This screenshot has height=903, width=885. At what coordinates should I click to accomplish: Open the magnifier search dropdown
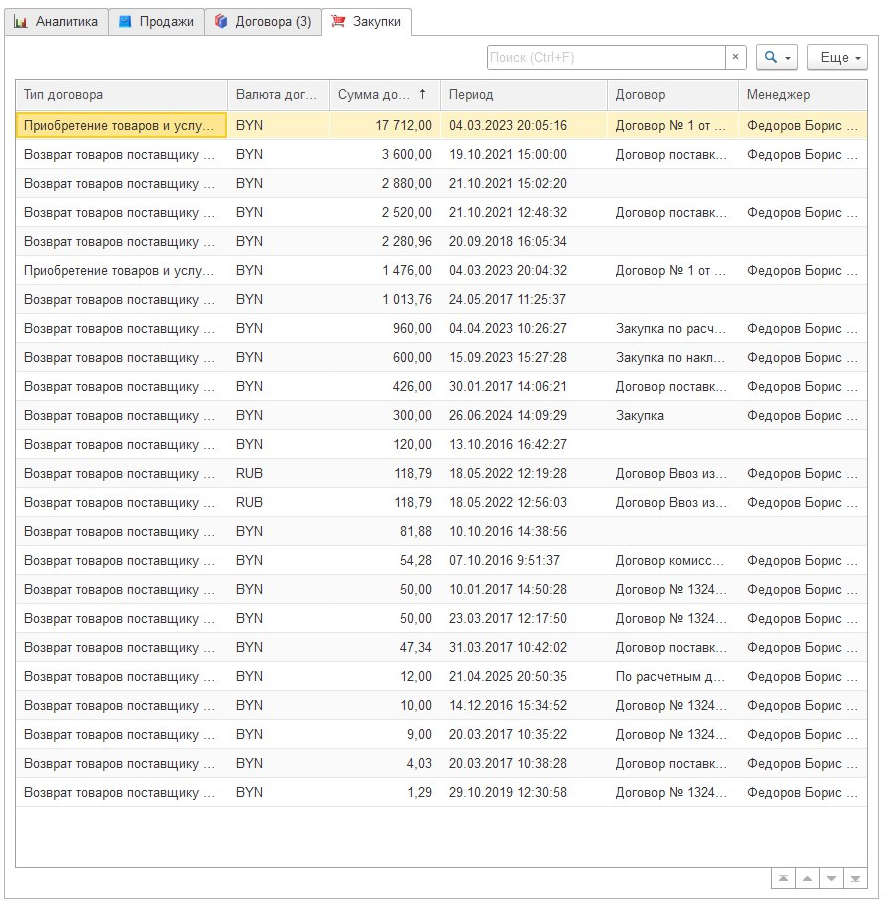tap(776, 58)
